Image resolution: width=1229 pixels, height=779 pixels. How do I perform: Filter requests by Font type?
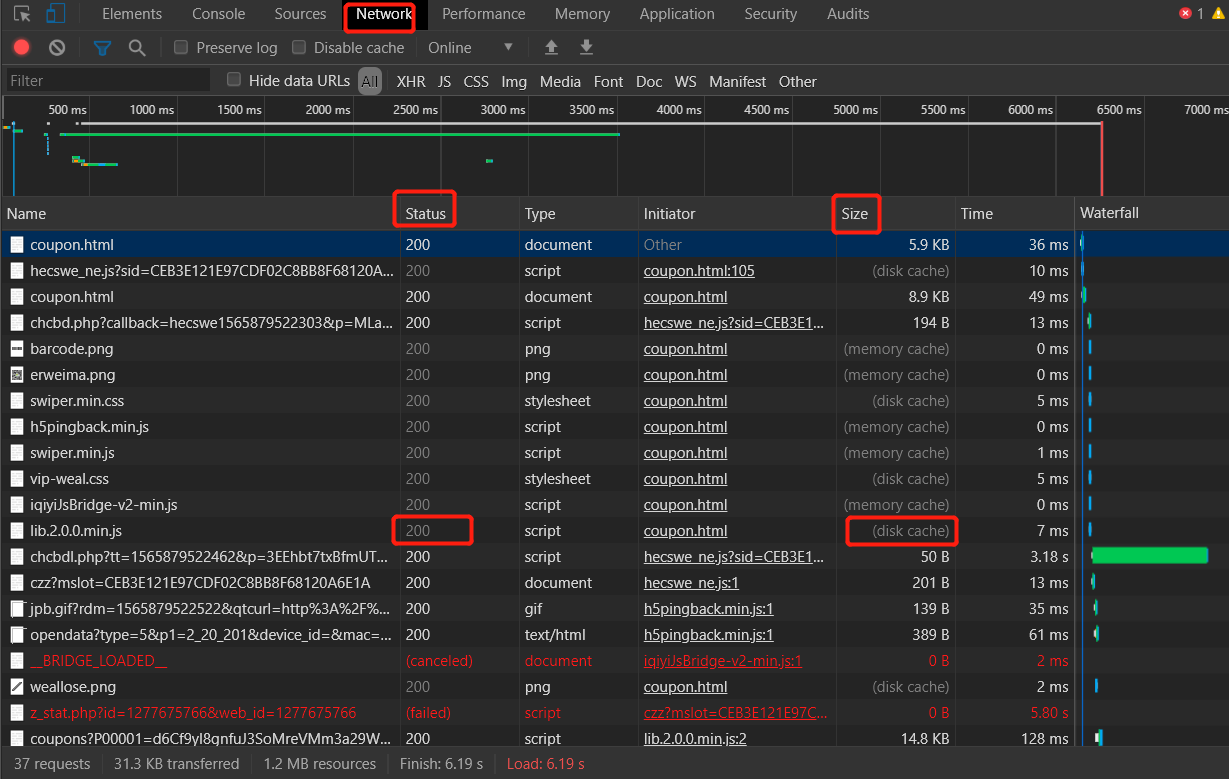pos(608,81)
